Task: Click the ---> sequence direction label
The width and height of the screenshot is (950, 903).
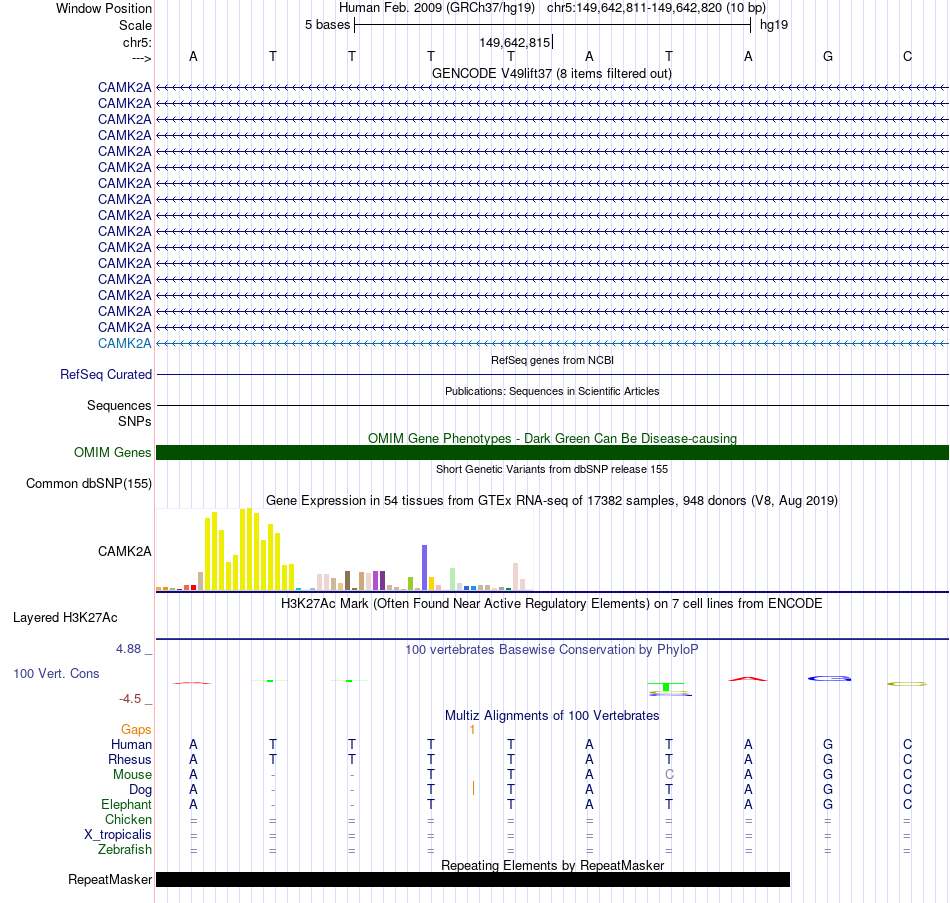Action: pyautogui.click(x=141, y=58)
